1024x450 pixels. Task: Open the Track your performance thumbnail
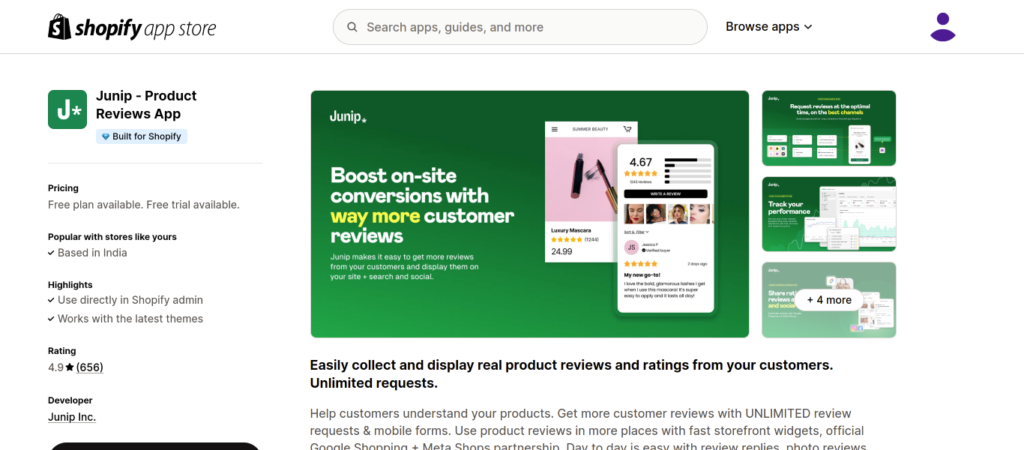829,214
